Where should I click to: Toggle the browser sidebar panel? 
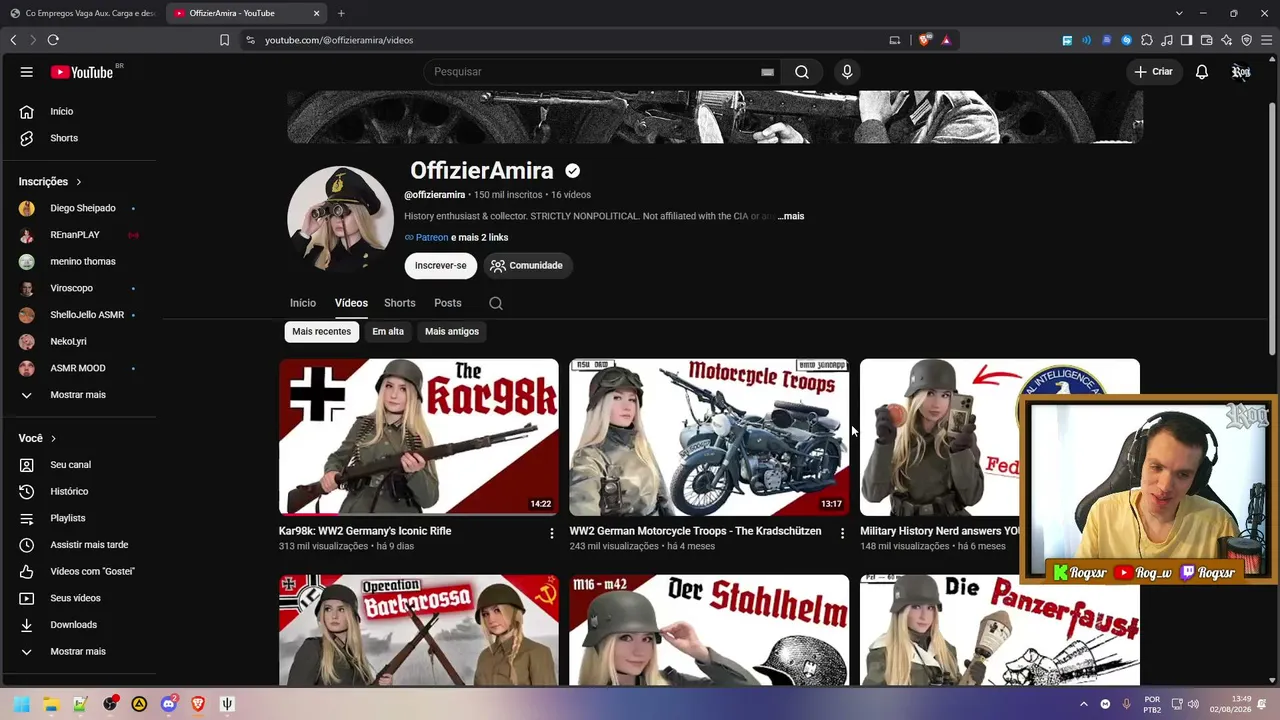coord(1186,40)
